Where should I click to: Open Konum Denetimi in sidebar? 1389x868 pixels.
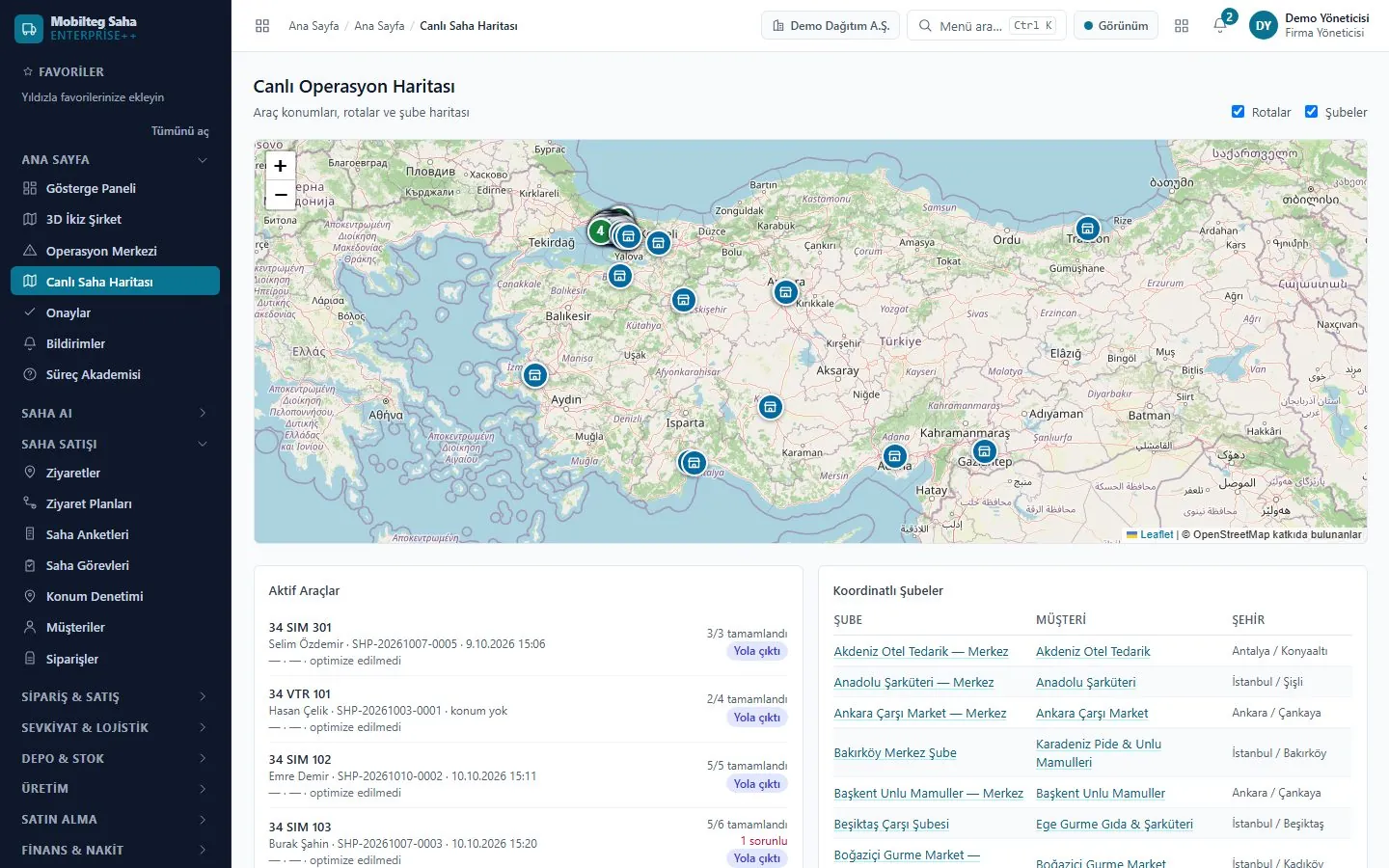(x=115, y=596)
